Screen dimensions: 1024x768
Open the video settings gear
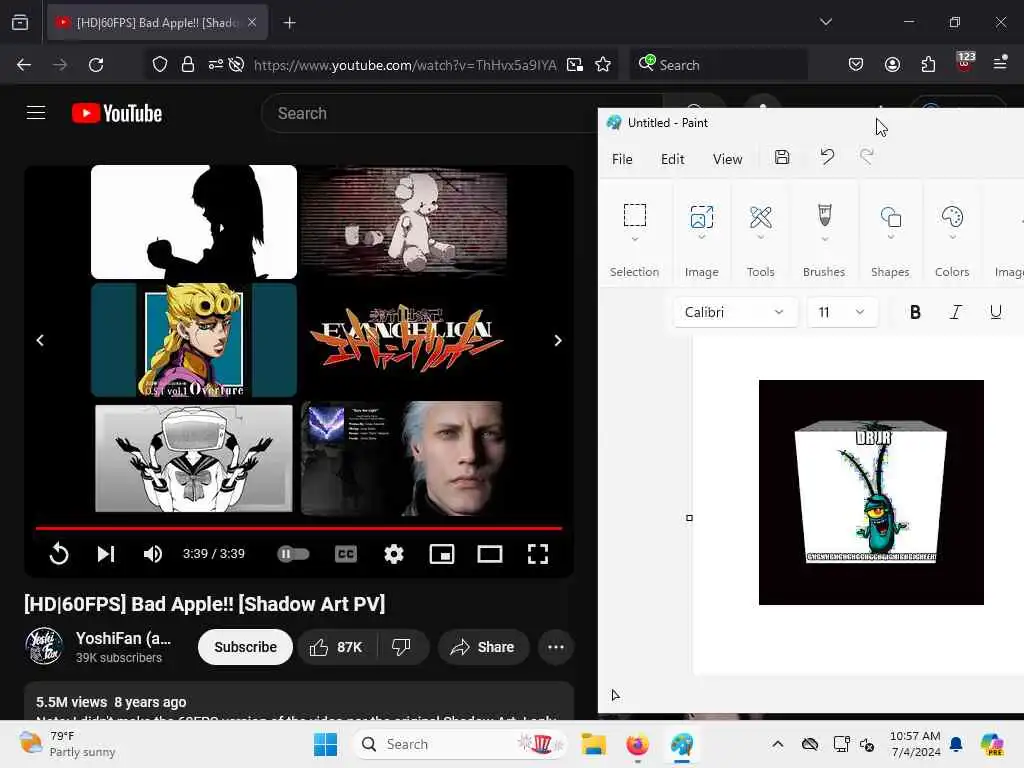tap(394, 554)
